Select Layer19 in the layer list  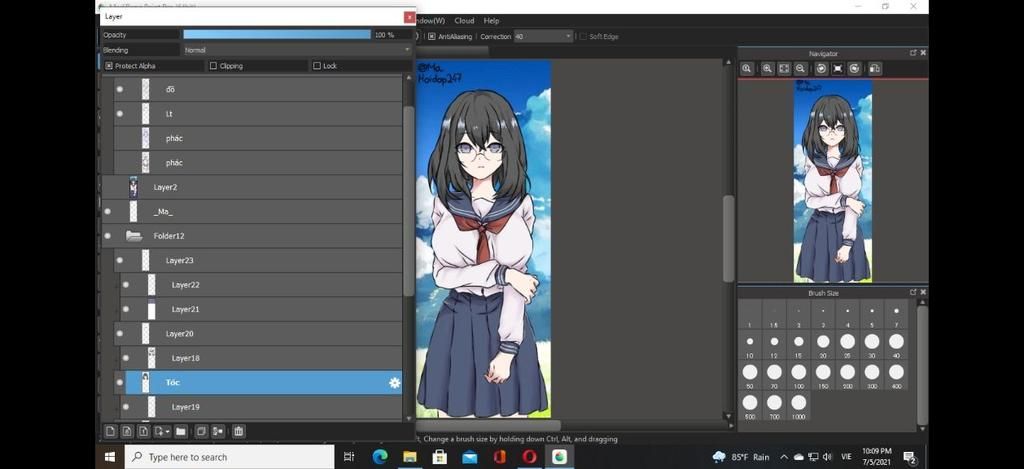point(261,407)
